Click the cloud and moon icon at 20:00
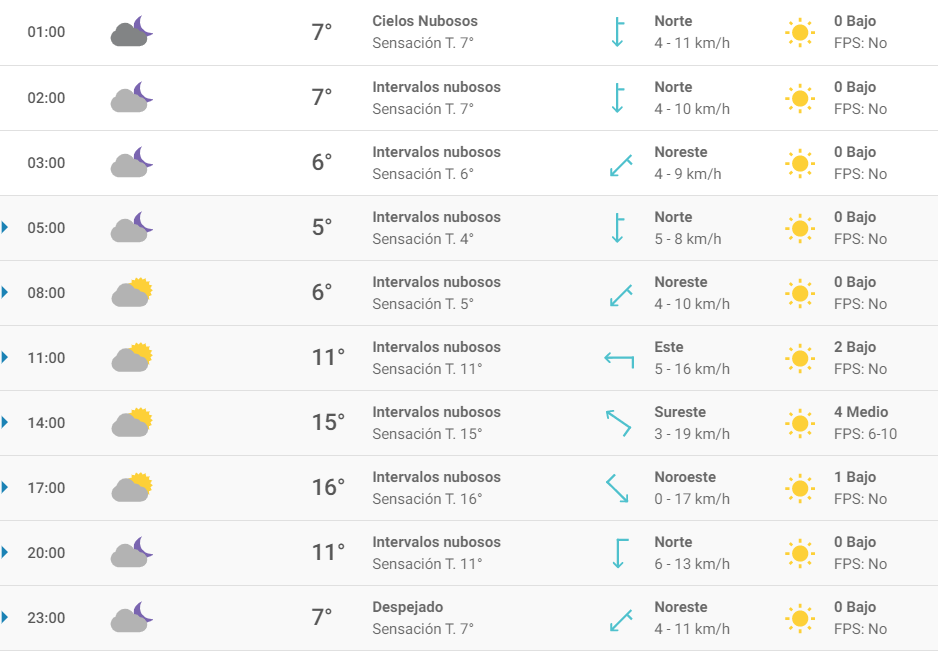Viewport: 938px width, 656px height. 132,552
